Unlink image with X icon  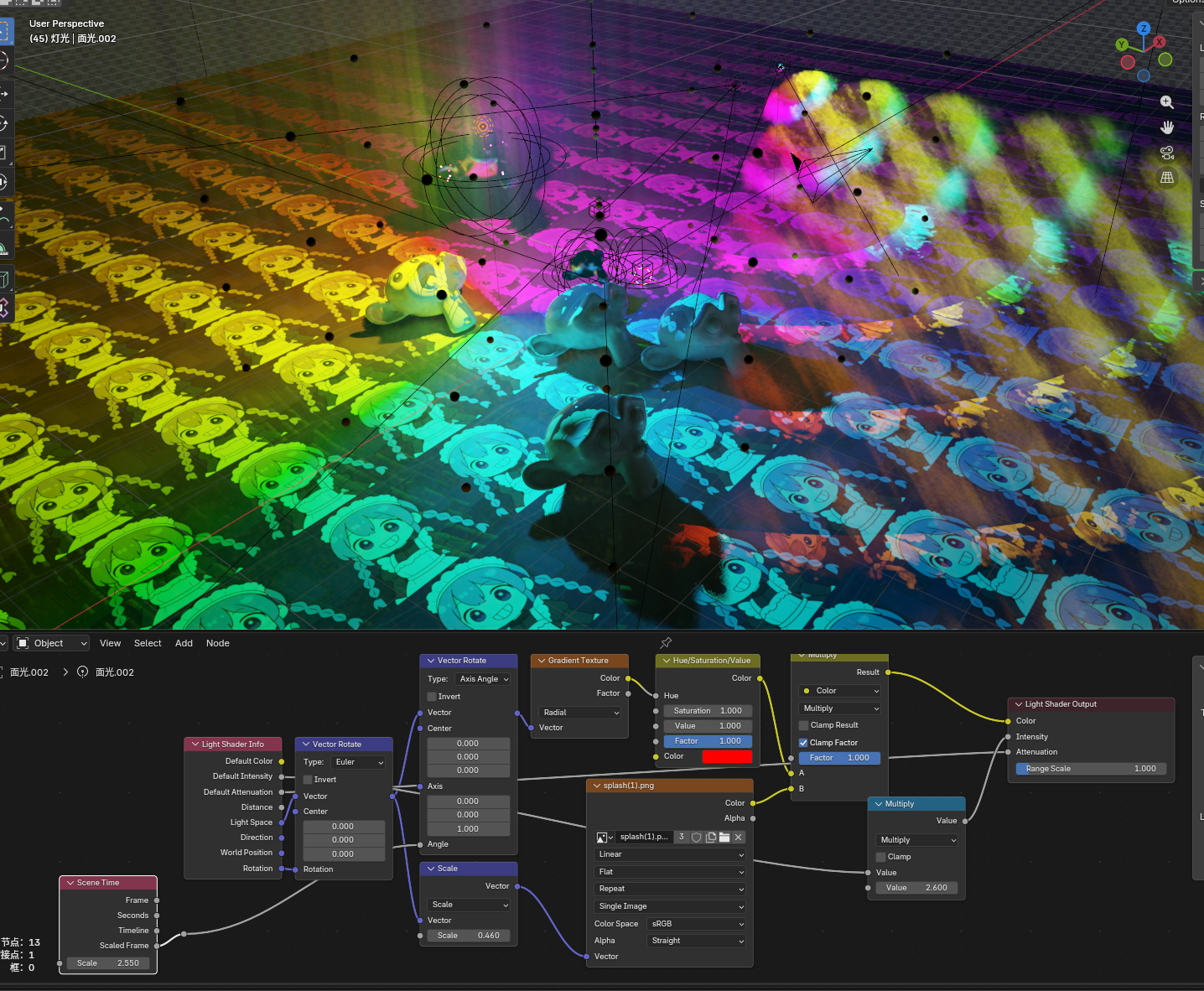(x=739, y=838)
